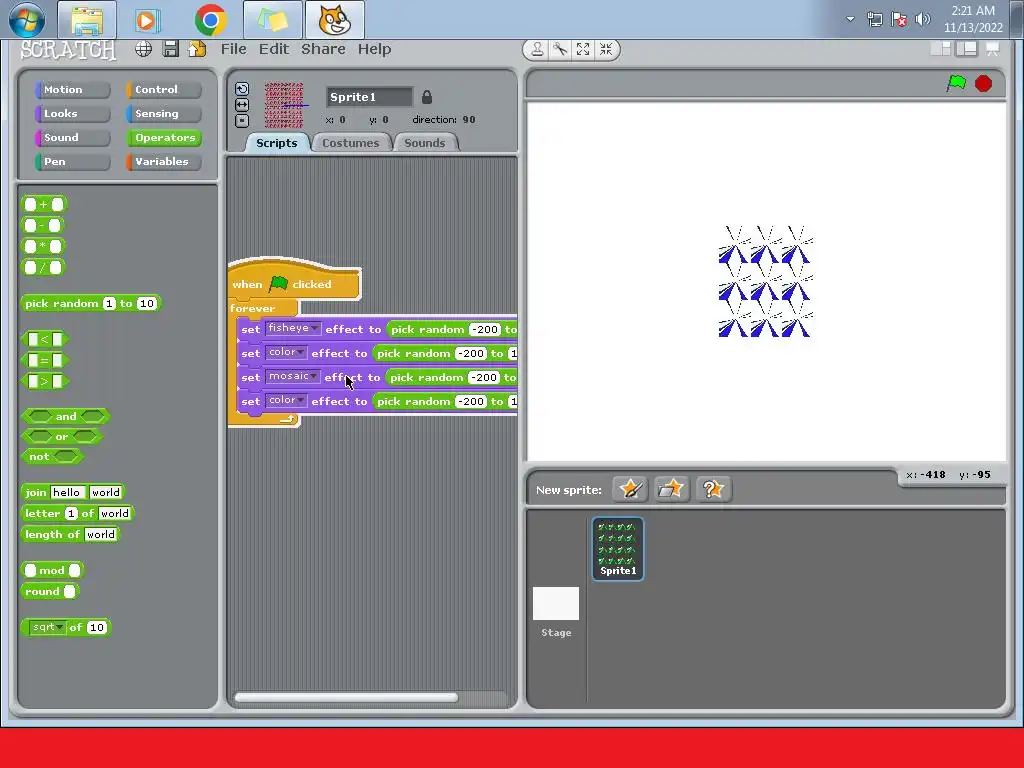
Task: Click the and boolean block
Action: pos(65,417)
